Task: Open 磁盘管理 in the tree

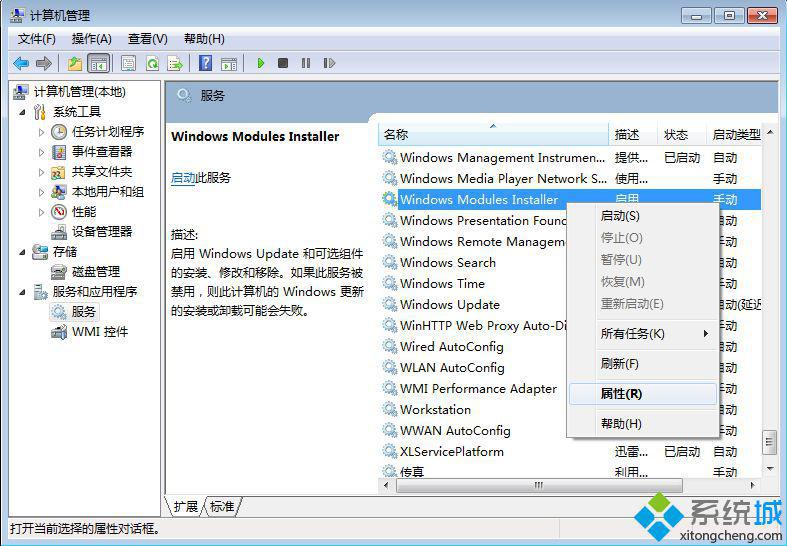Action: 96,271
